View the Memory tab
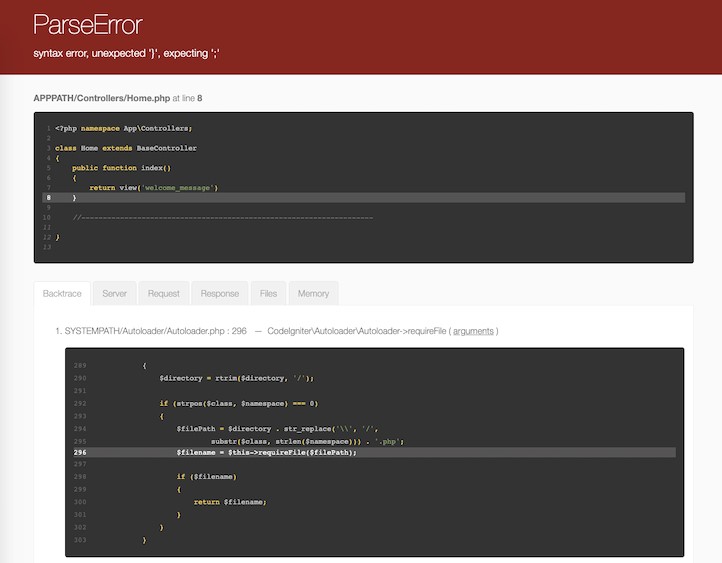The width and height of the screenshot is (722, 563). point(313,293)
